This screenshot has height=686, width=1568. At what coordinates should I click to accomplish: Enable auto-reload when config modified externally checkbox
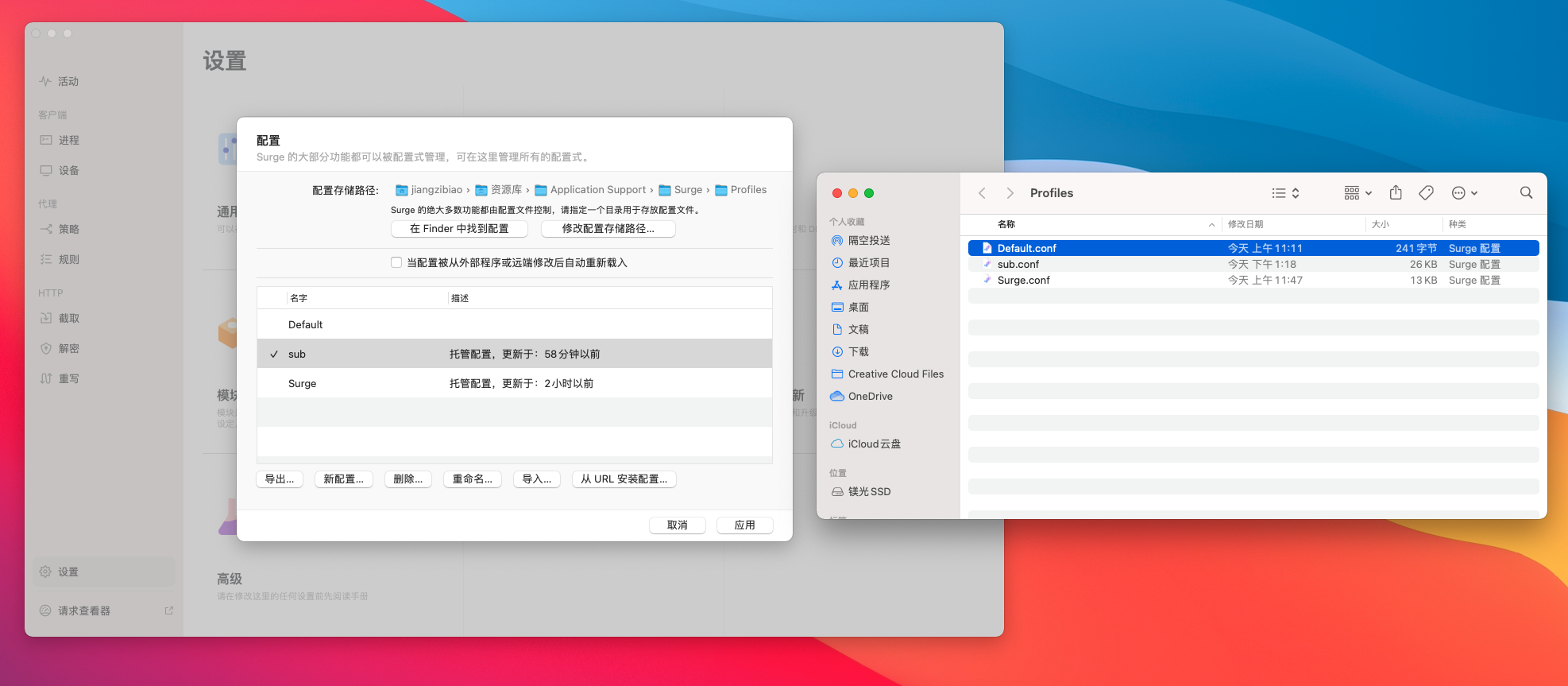coord(396,263)
